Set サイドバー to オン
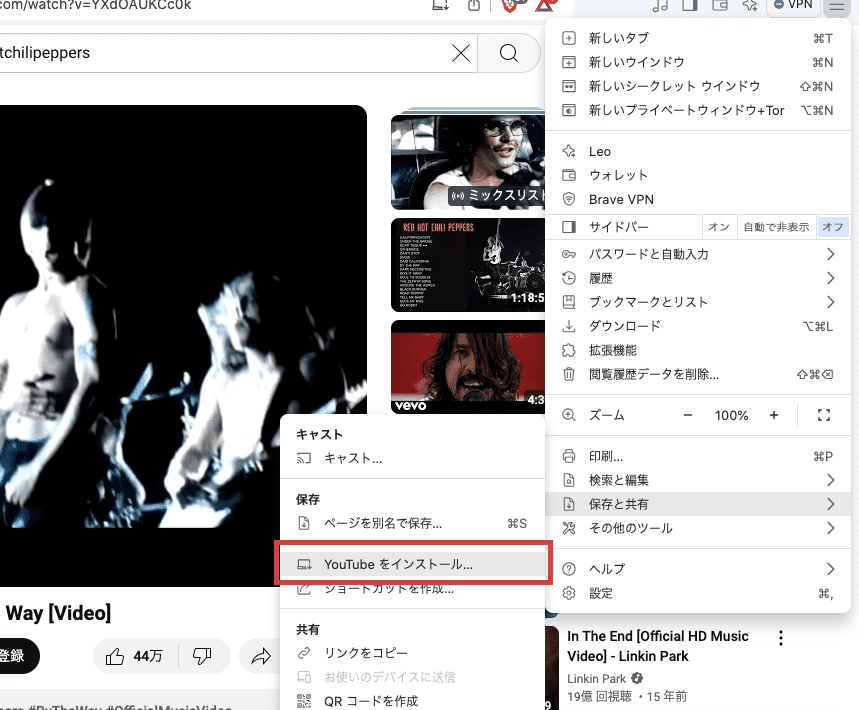 pyautogui.click(x=719, y=227)
